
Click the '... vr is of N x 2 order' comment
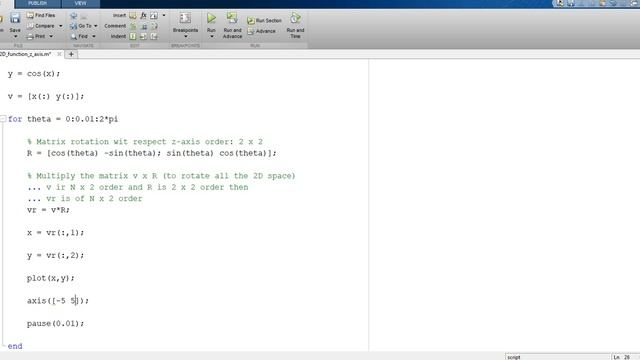click(84, 199)
